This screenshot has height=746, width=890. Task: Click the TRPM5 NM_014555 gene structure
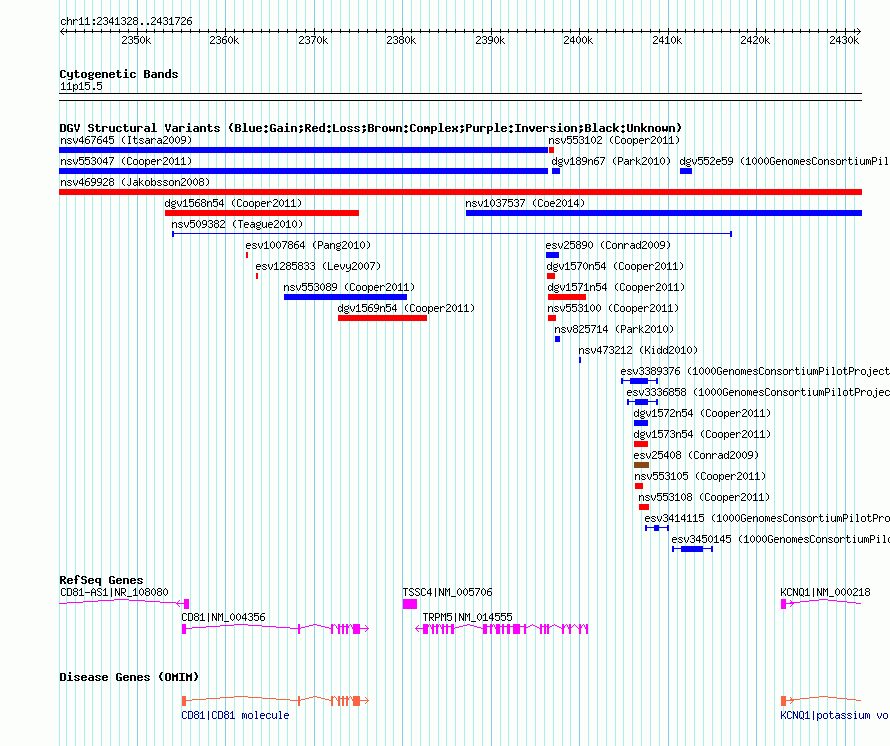[502, 629]
